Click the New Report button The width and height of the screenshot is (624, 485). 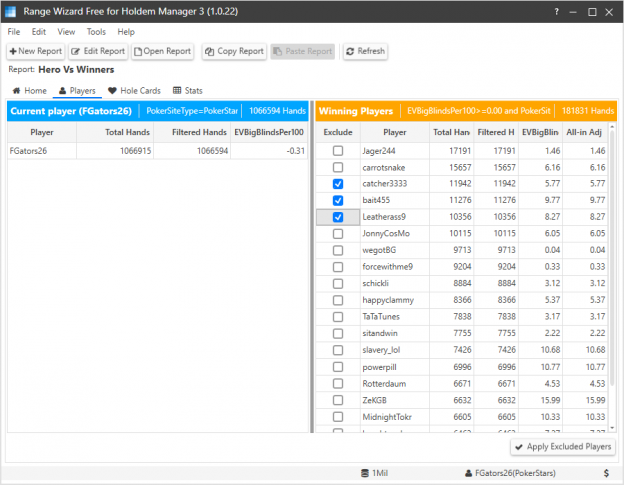coord(36,51)
